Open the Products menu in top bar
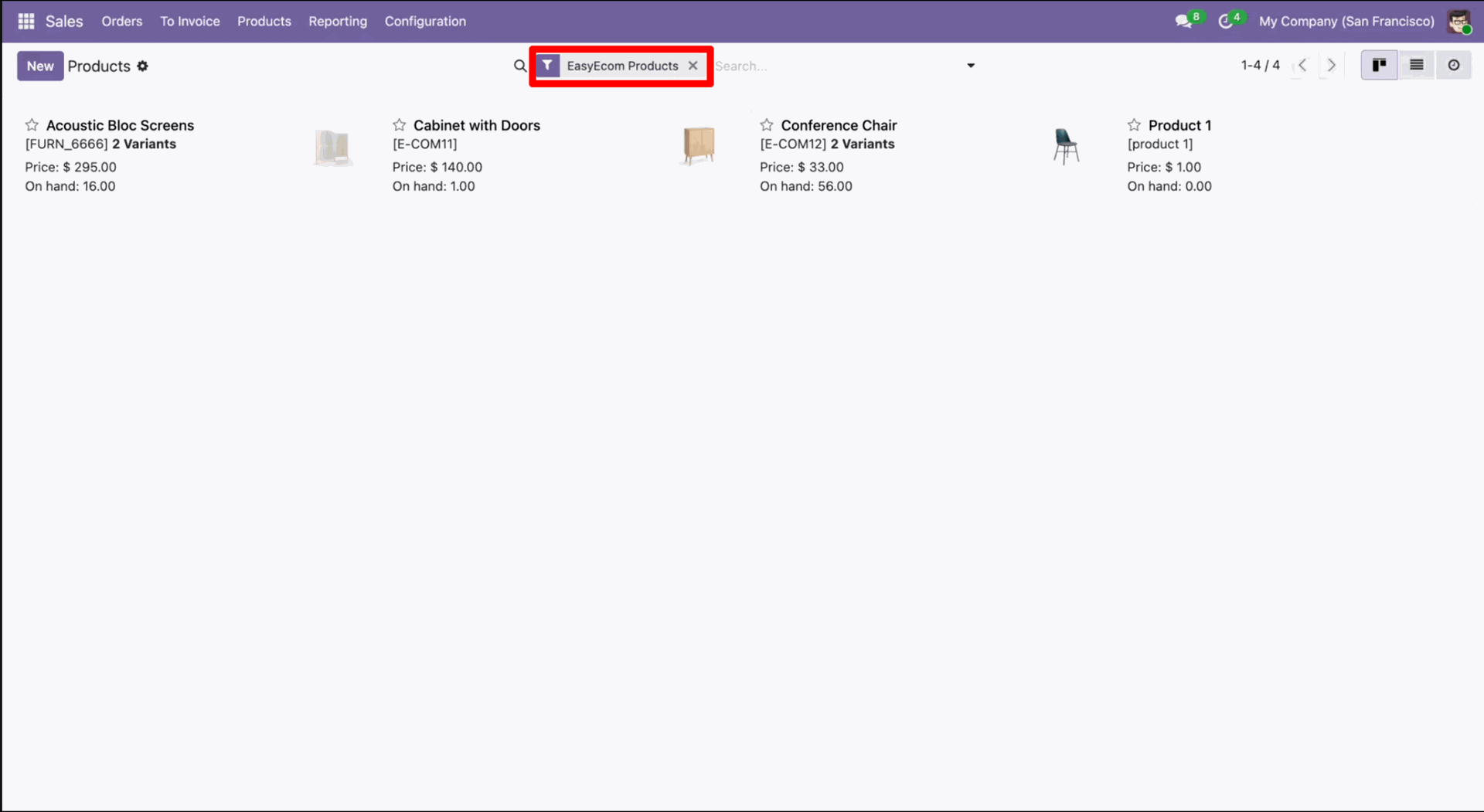This screenshot has height=812, width=1484. coord(264,22)
